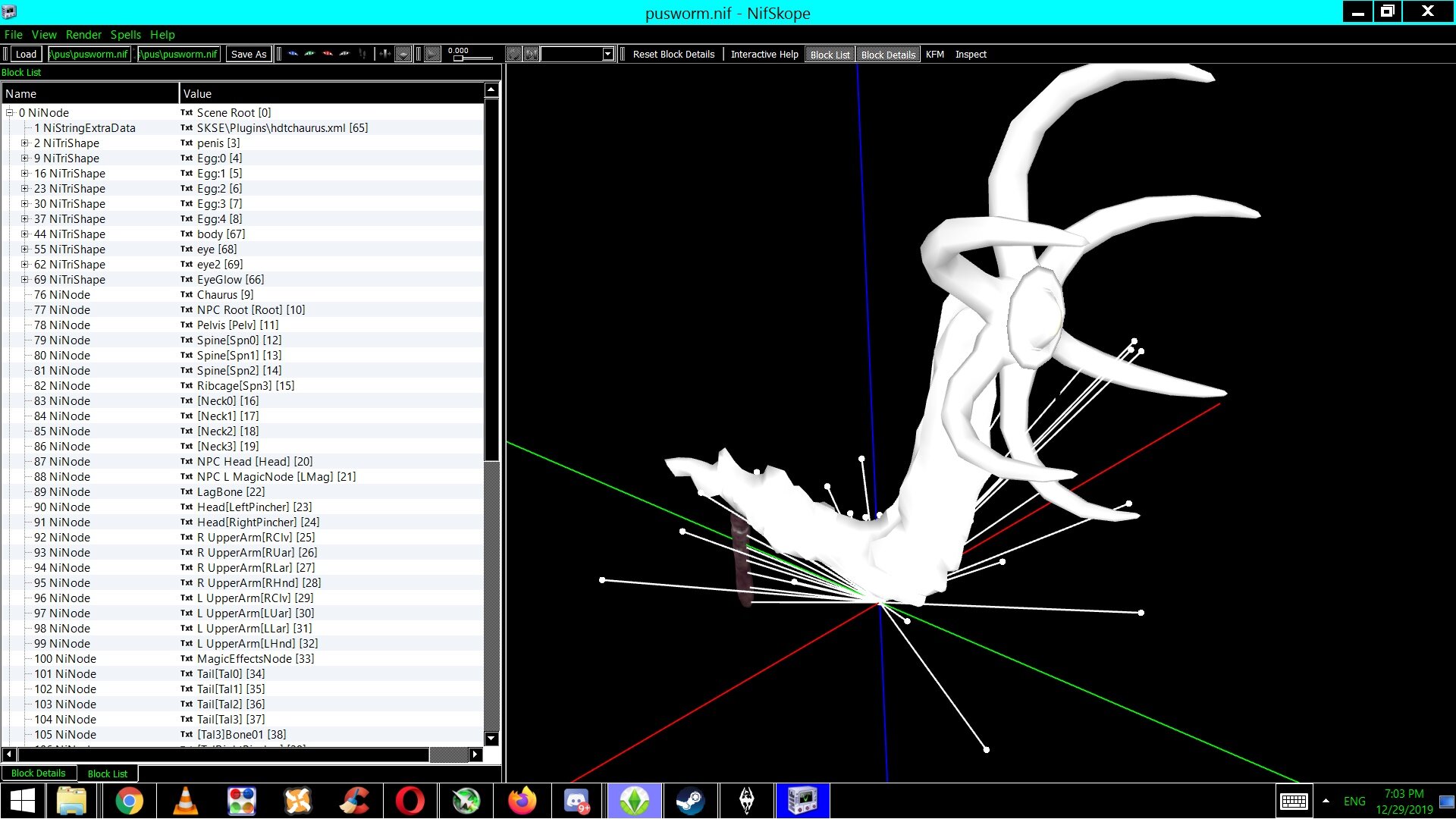Switch to the Block Details bottom tab
Viewport: 1456px width, 819px height.
[x=38, y=773]
